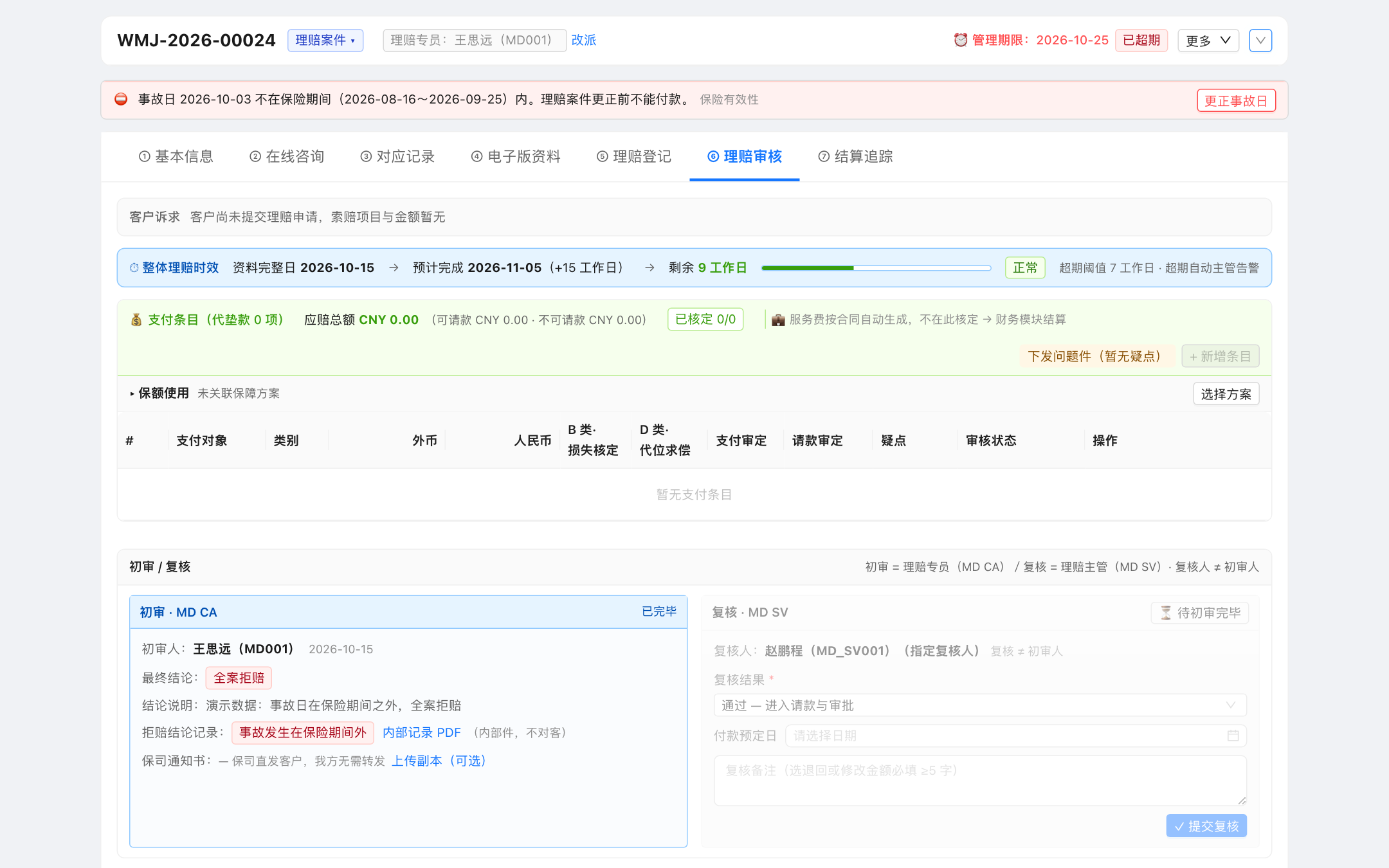Switch to the 在线咨询 tab
Screen dimensions: 1389x868
point(287,156)
